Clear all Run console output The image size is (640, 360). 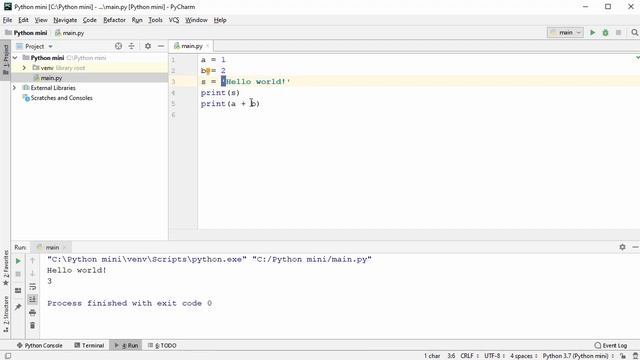[x=33, y=325]
